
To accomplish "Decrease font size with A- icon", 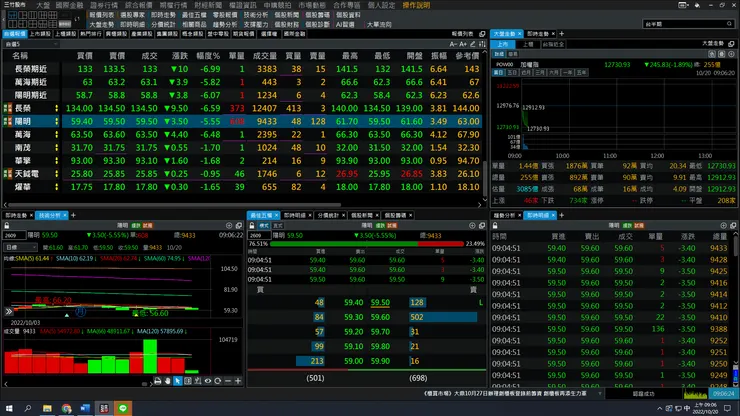I will (x=453, y=44).
